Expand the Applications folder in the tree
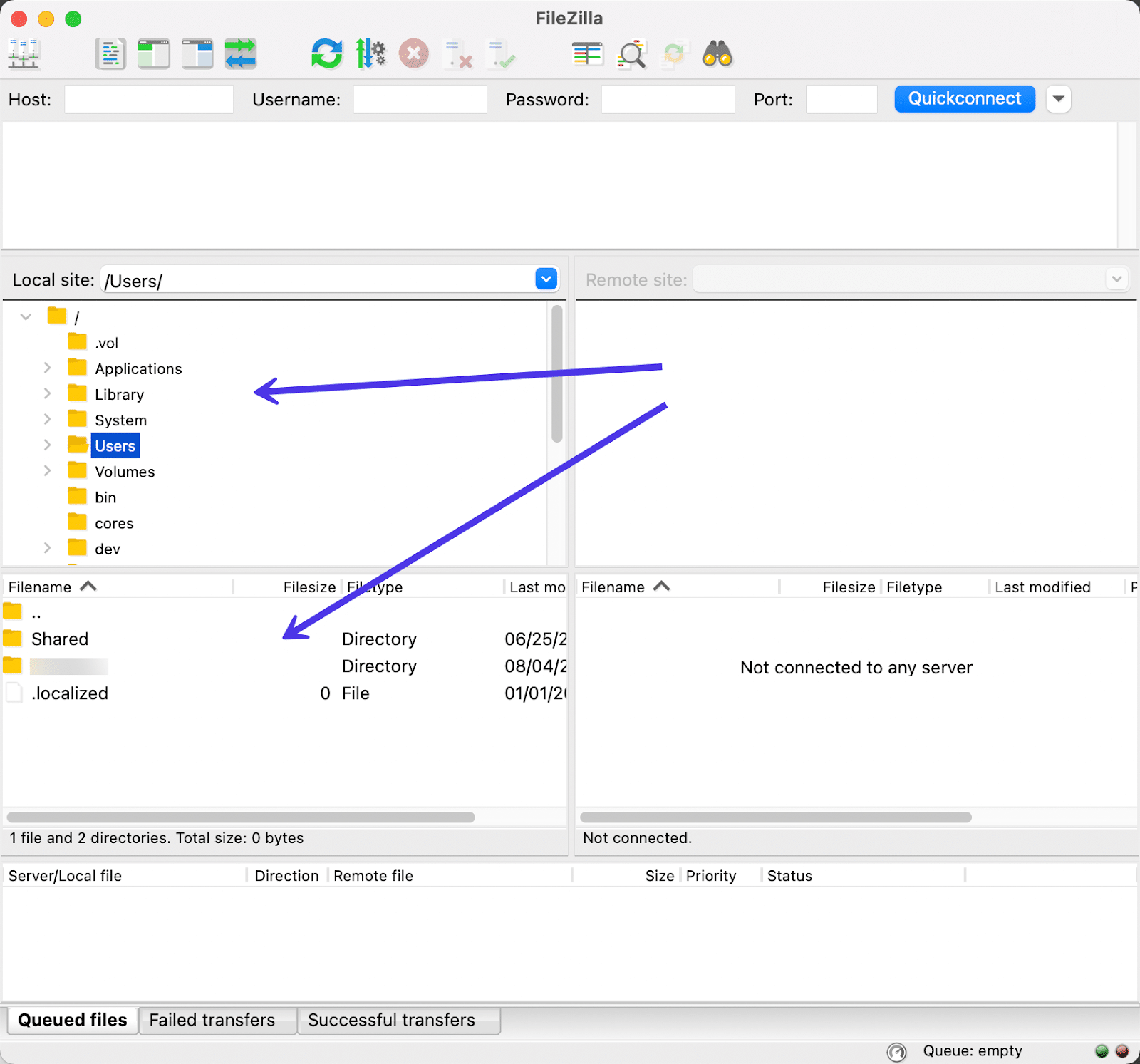The width and height of the screenshot is (1140, 1064). [x=47, y=368]
